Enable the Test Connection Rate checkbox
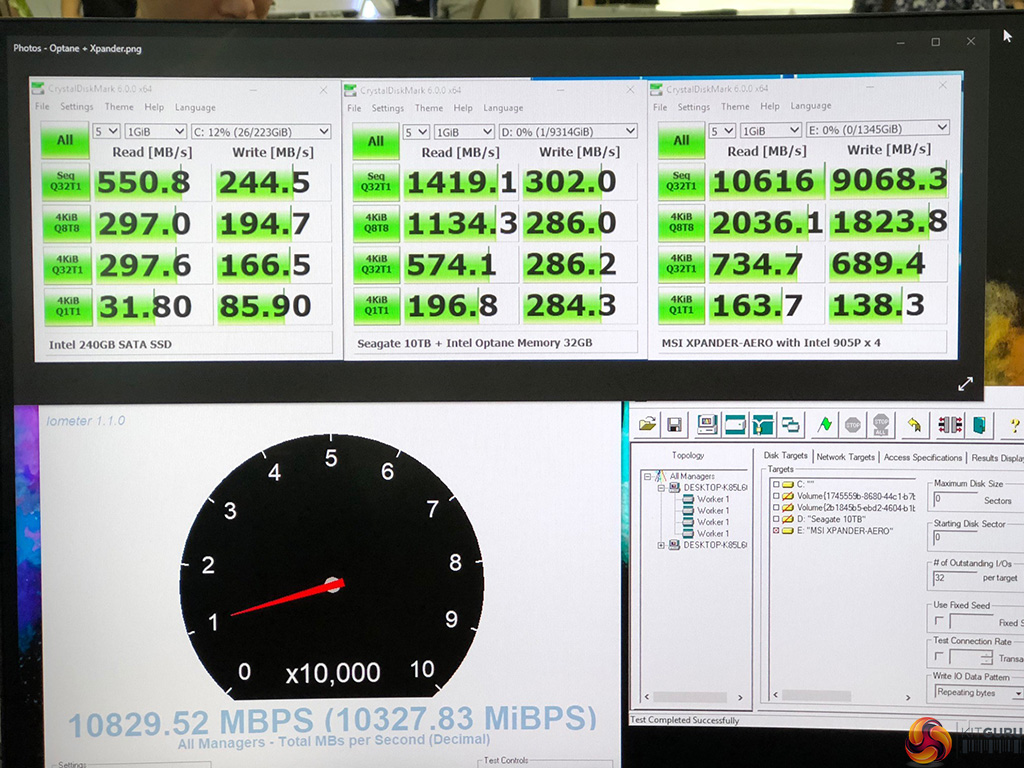 [x=939, y=656]
